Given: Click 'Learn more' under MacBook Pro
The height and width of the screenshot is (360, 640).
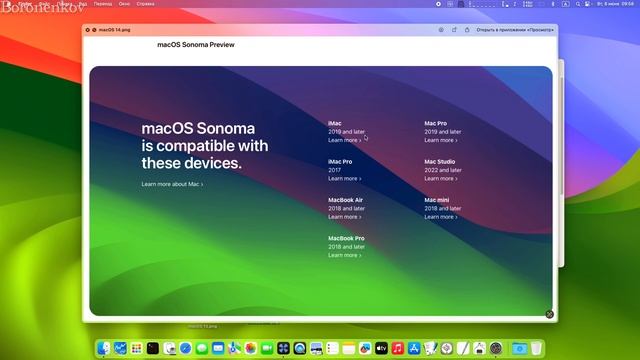Looking at the screenshot, I should click(344, 255).
